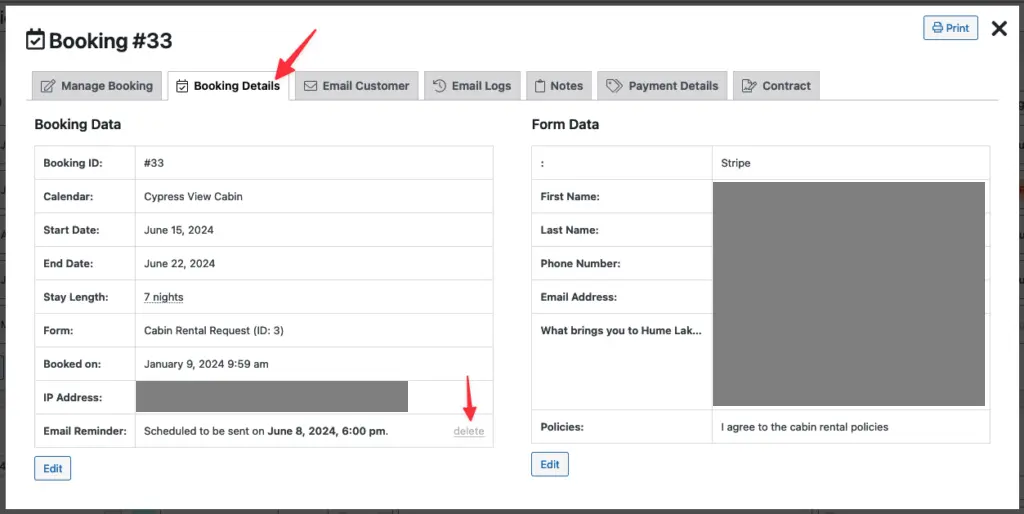Delete the scheduled email reminder
Image resolution: width=1024 pixels, height=514 pixels.
[x=468, y=431]
